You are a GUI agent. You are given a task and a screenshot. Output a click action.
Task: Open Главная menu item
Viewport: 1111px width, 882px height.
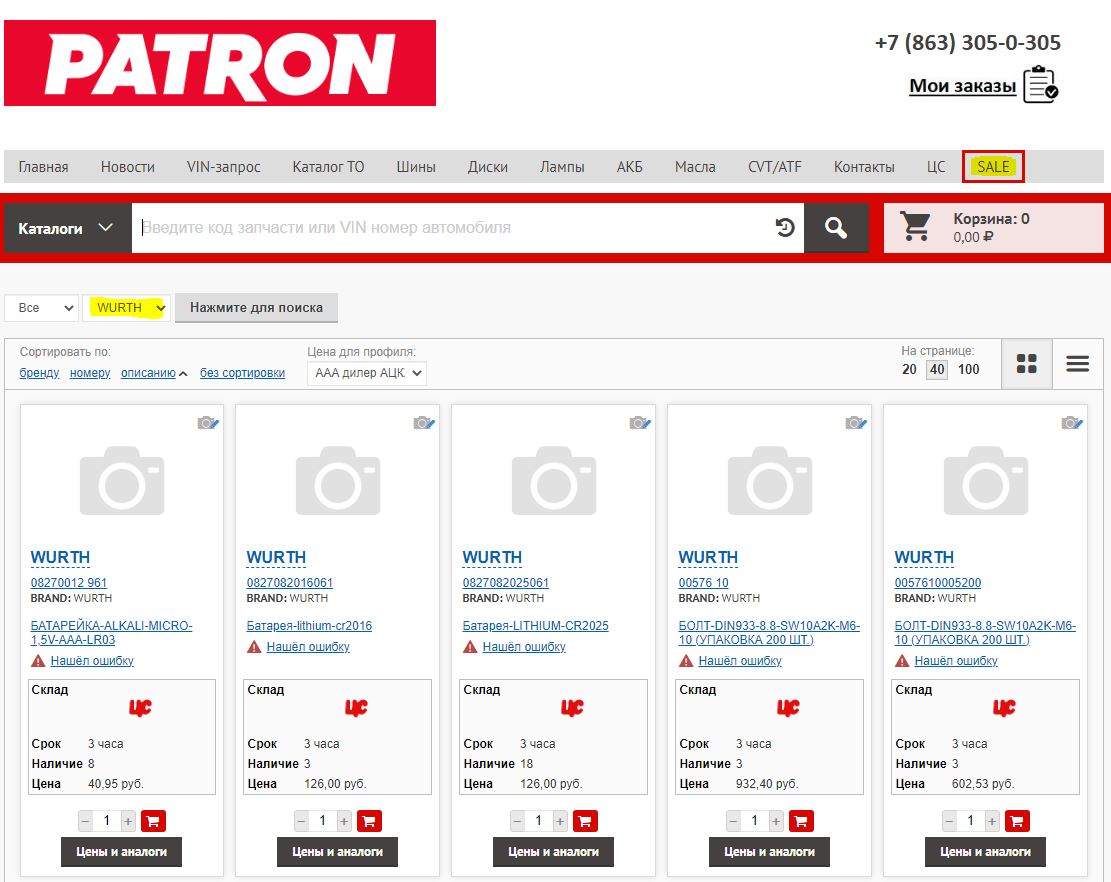pos(43,167)
